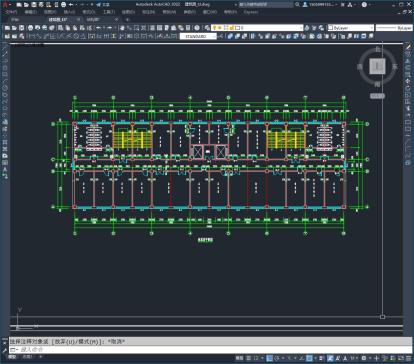The image size is (414, 364).
Task: Click the Linear dimension icon
Action: (x=32, y=36)
